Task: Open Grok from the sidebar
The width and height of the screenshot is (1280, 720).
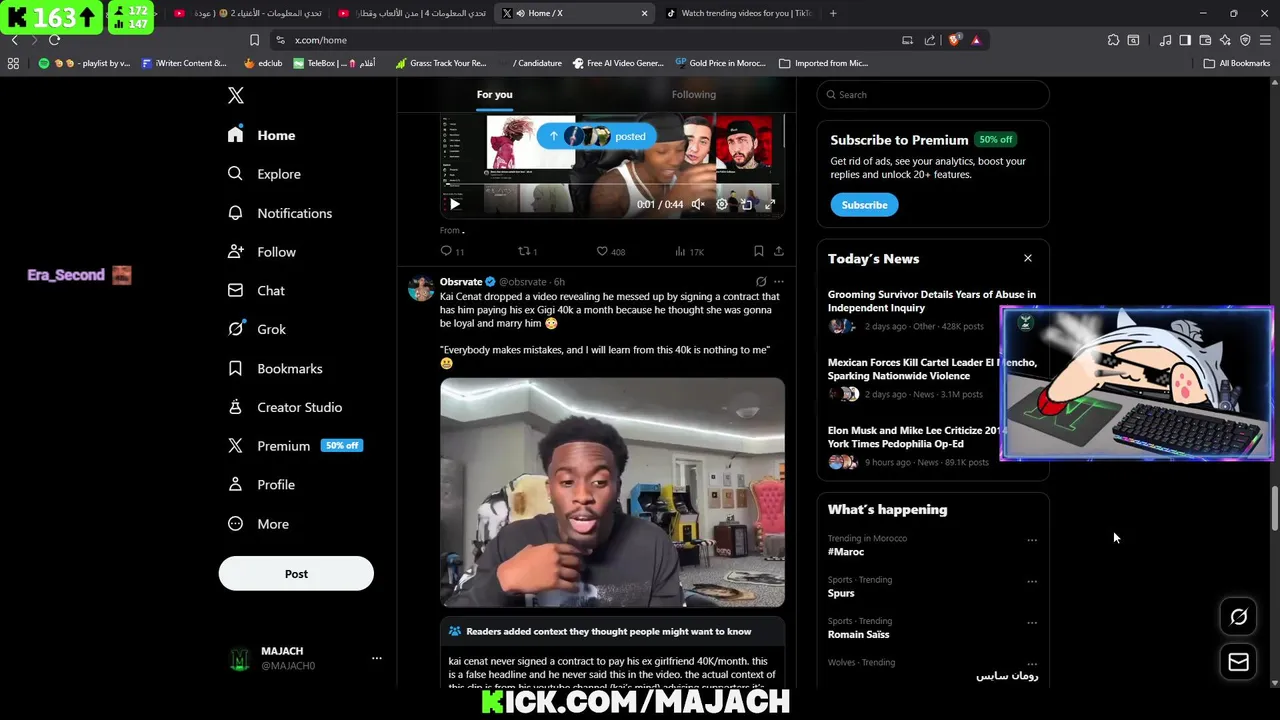Action: point(256,329)
